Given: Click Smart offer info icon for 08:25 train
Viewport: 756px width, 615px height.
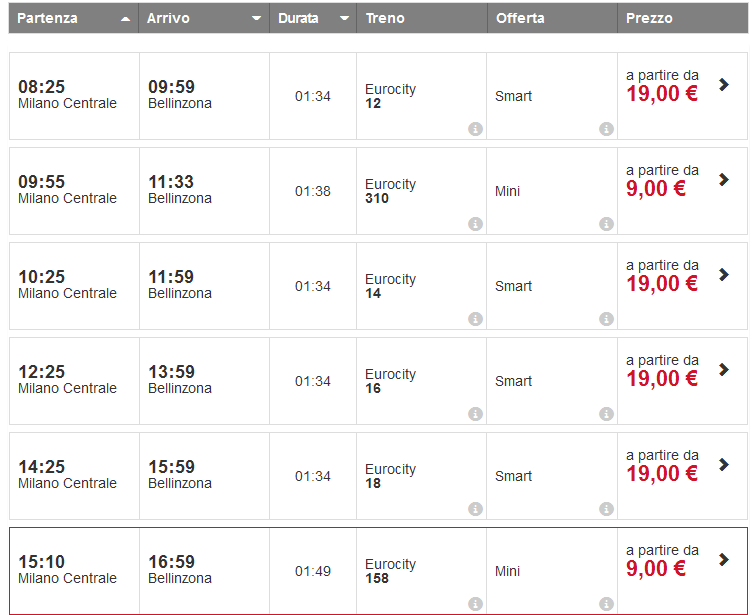Looking at the screenshot, I should click(x=606, y=129).
